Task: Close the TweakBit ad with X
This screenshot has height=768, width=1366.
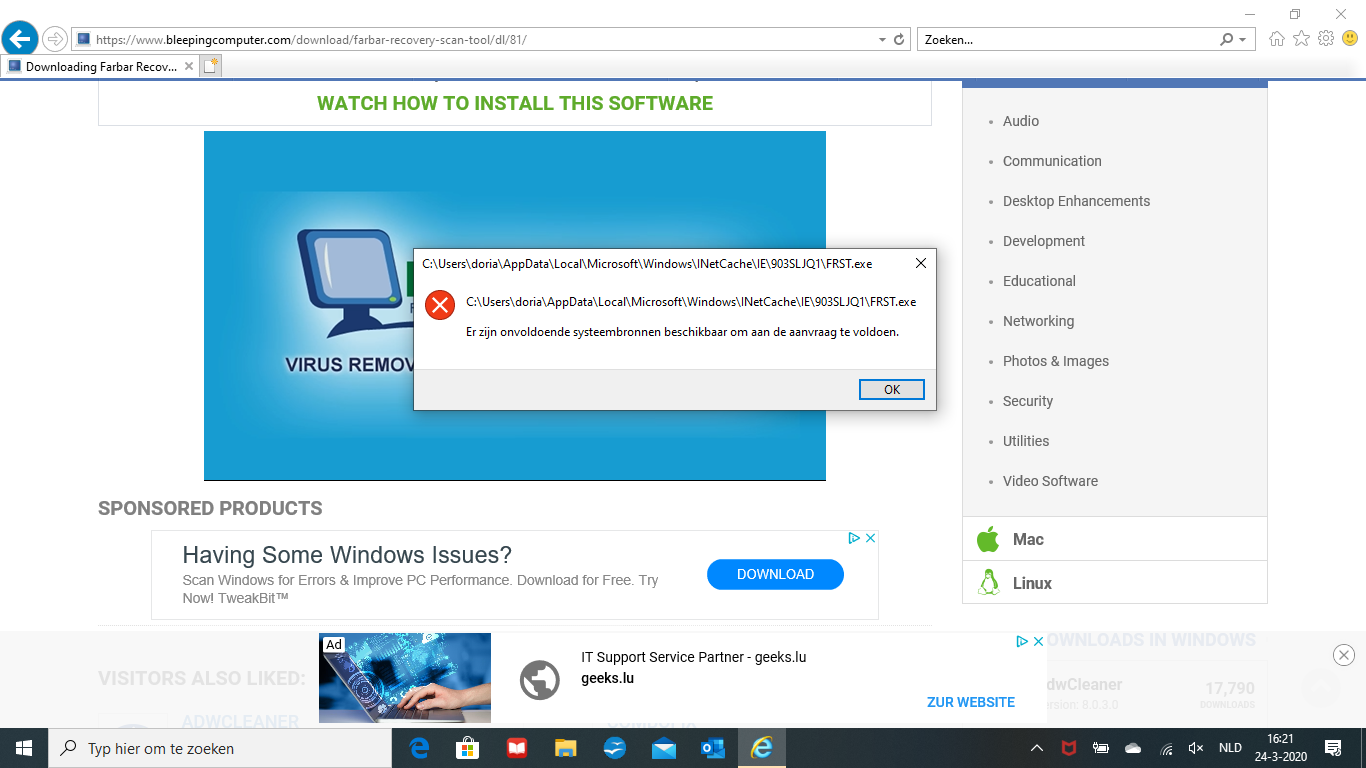Action: [870, 538]
